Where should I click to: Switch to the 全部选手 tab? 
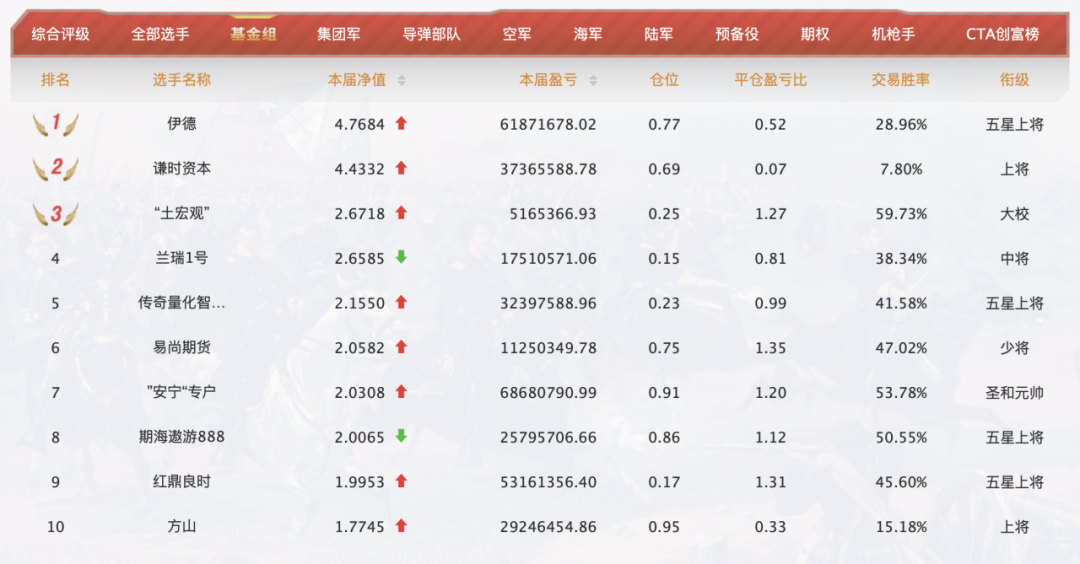160,34
